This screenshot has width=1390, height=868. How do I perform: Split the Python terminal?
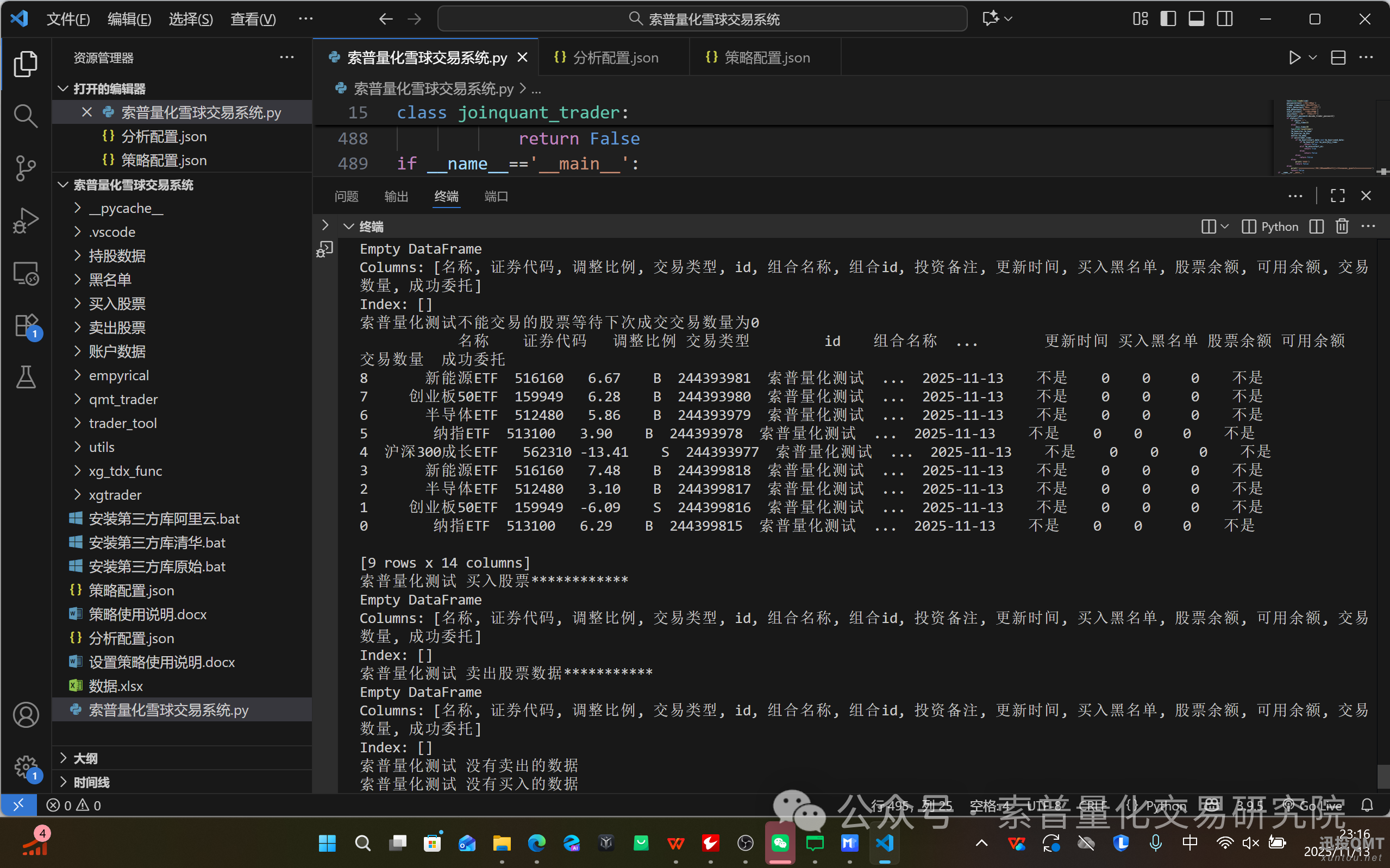tap(1316, 226)
